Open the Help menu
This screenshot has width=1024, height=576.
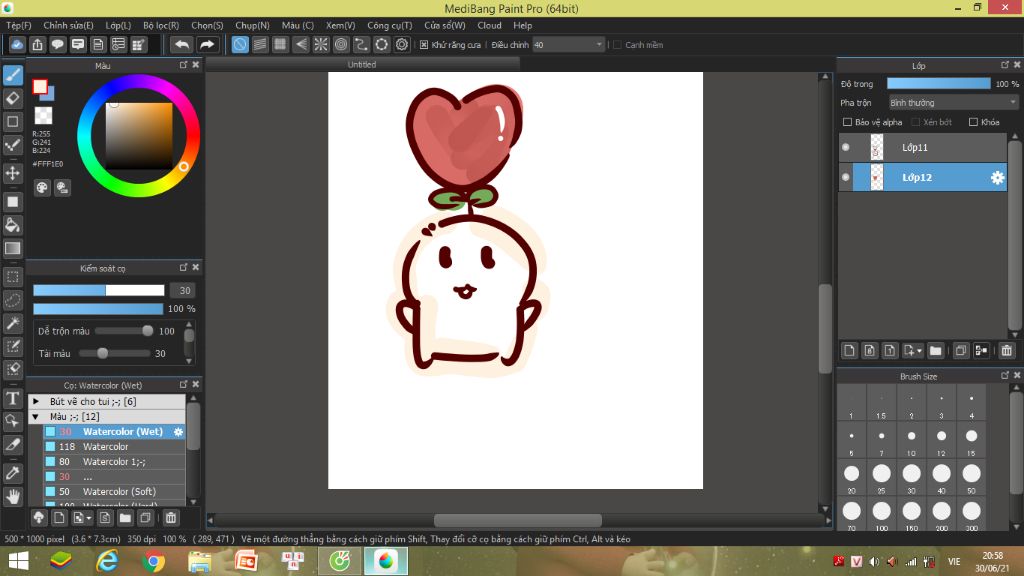522,25
